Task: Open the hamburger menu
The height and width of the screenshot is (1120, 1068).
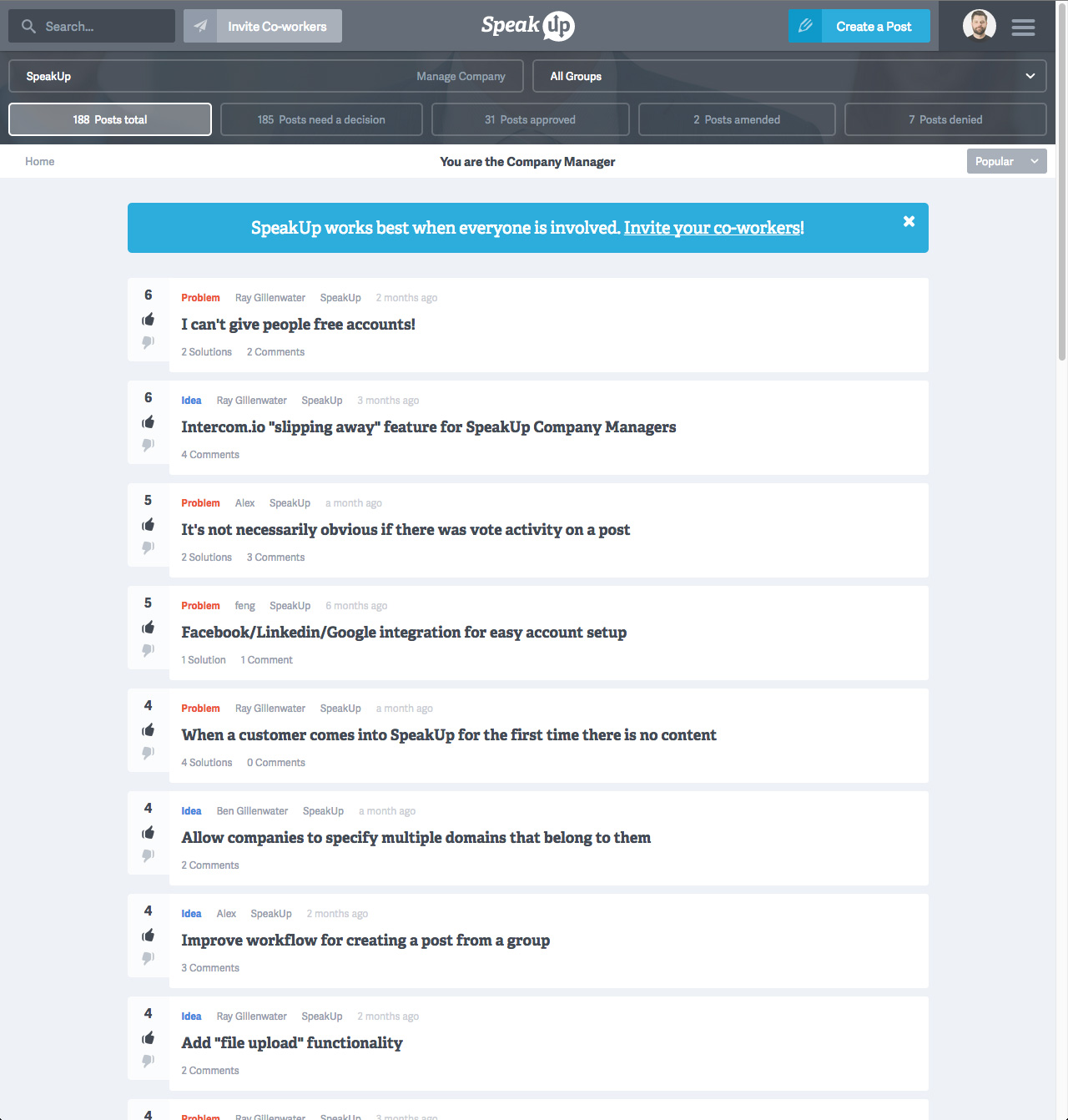Action: [x=1023, y=27]
